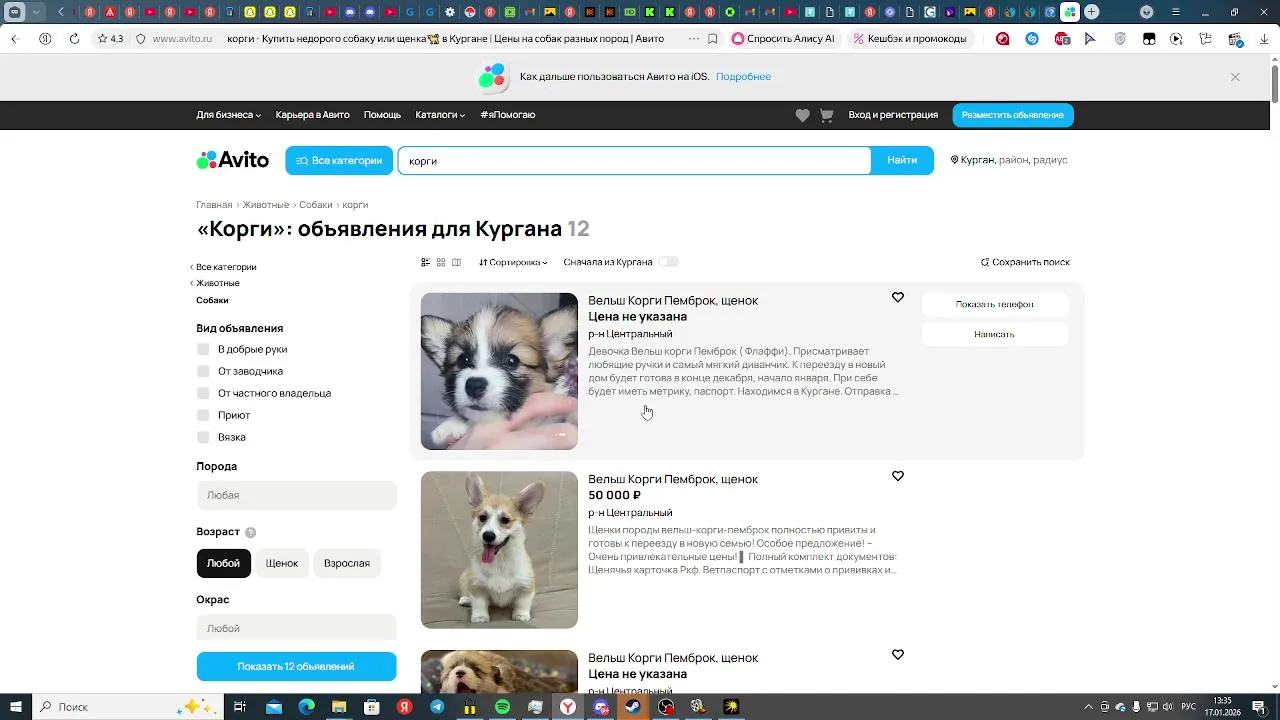Click the 'Найти' search button
The width and height of the screenshot is (1280, 720).
[902, 160]
